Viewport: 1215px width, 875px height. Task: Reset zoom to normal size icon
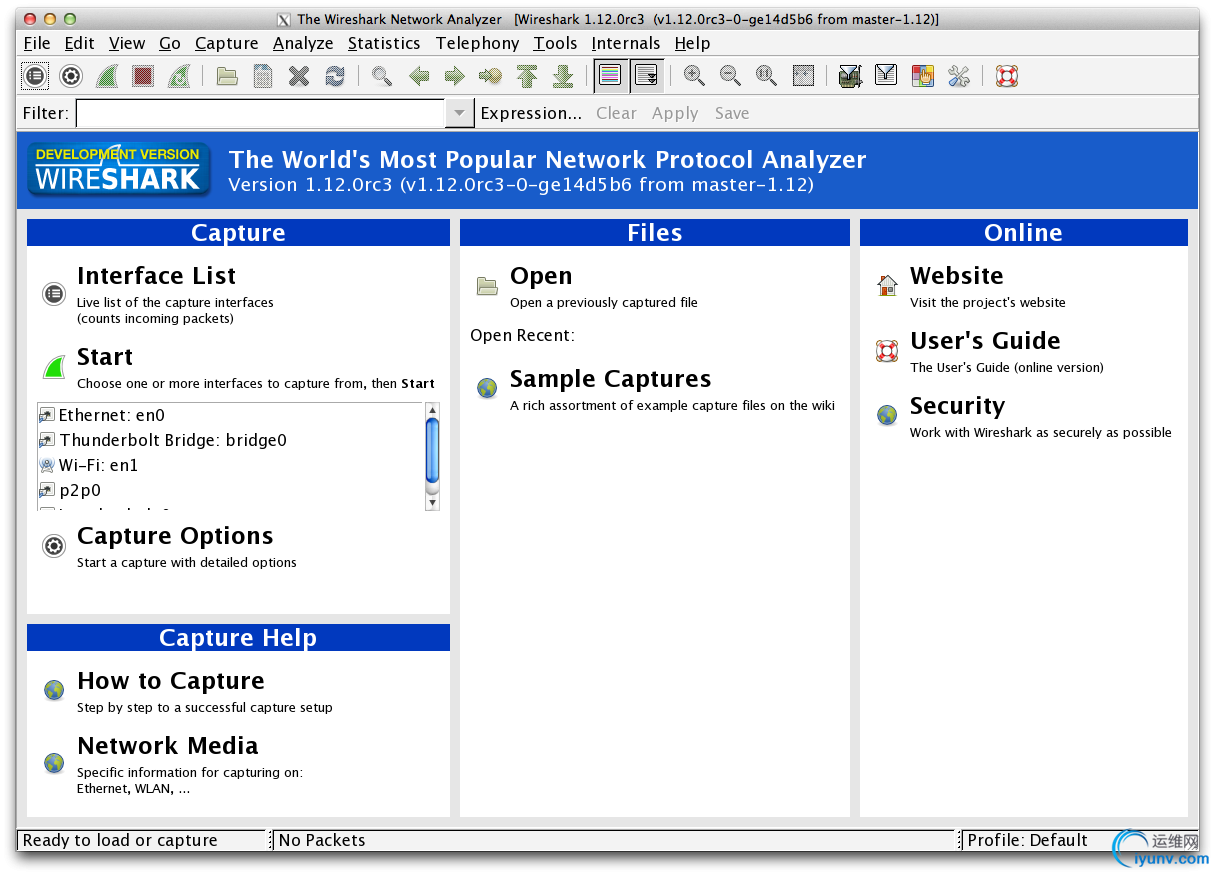pos(766,76)
